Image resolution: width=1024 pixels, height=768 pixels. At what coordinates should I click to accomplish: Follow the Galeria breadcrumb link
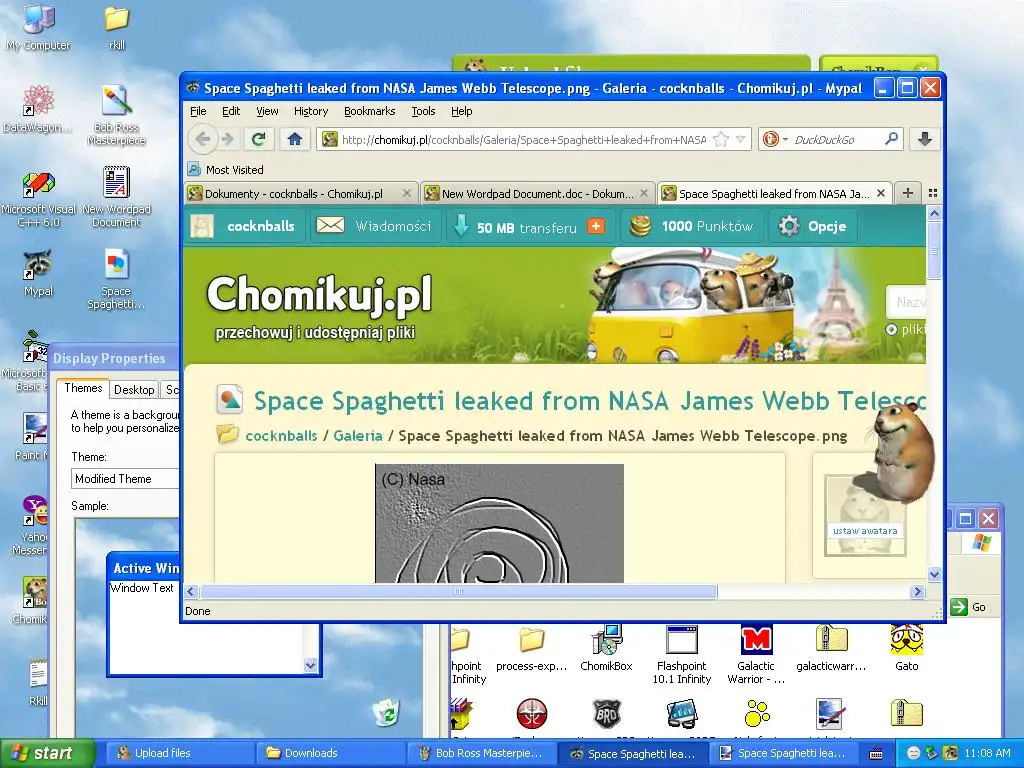[x=358, y=436]
